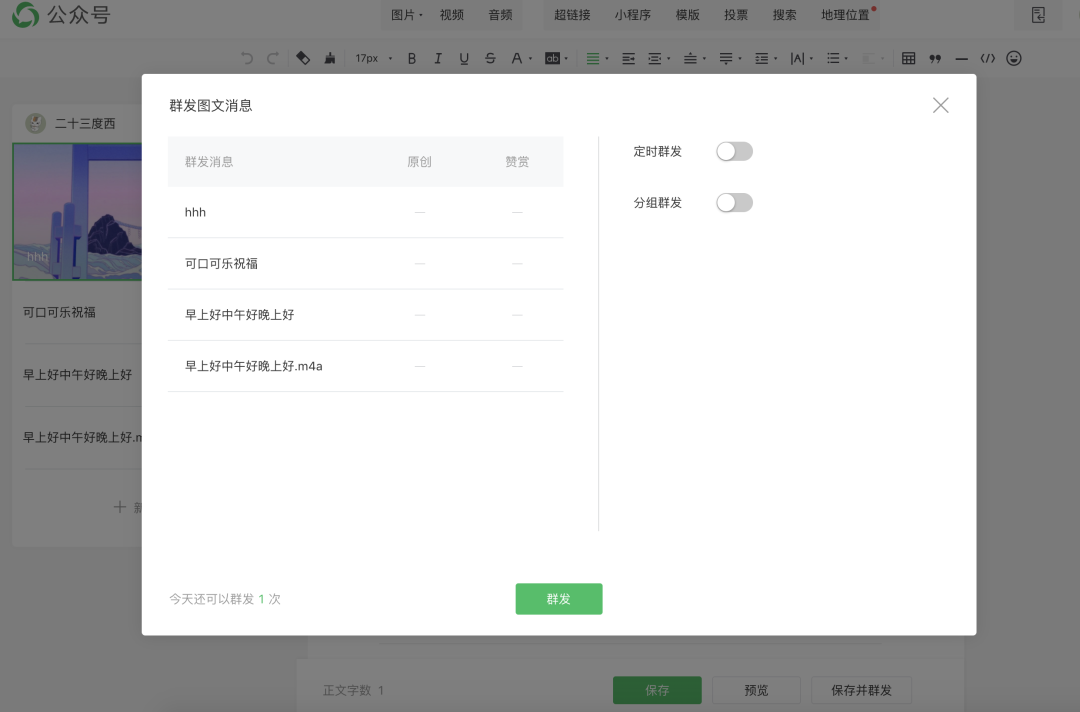Insert a blockquote using the quote icon
This screenshot has width=1080, height=712.
point(935,59)
